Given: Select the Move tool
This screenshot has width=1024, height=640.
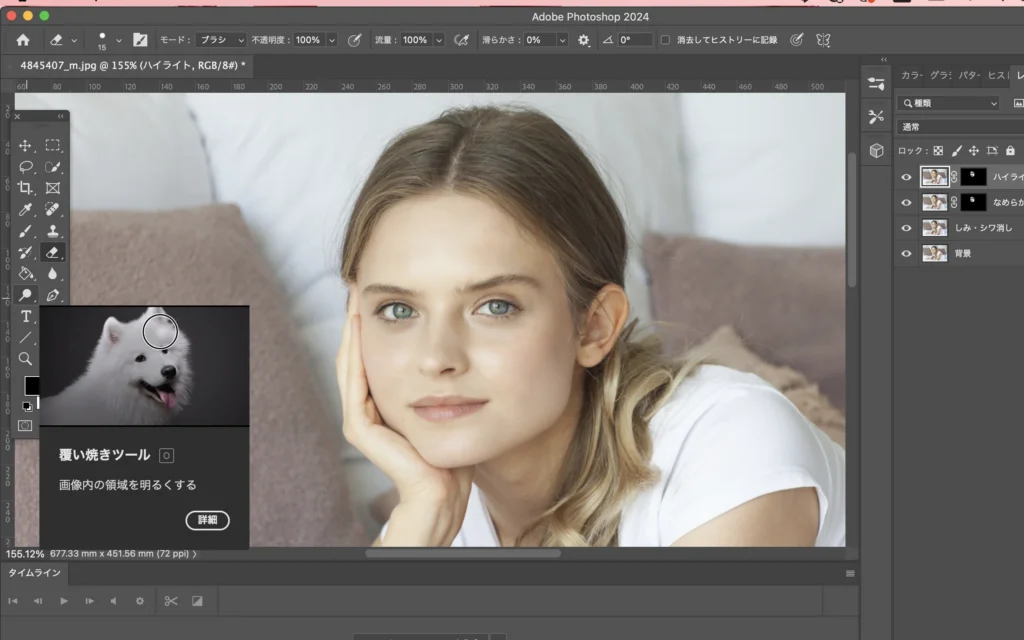Looking at the screenshot, I should point(26,145).
